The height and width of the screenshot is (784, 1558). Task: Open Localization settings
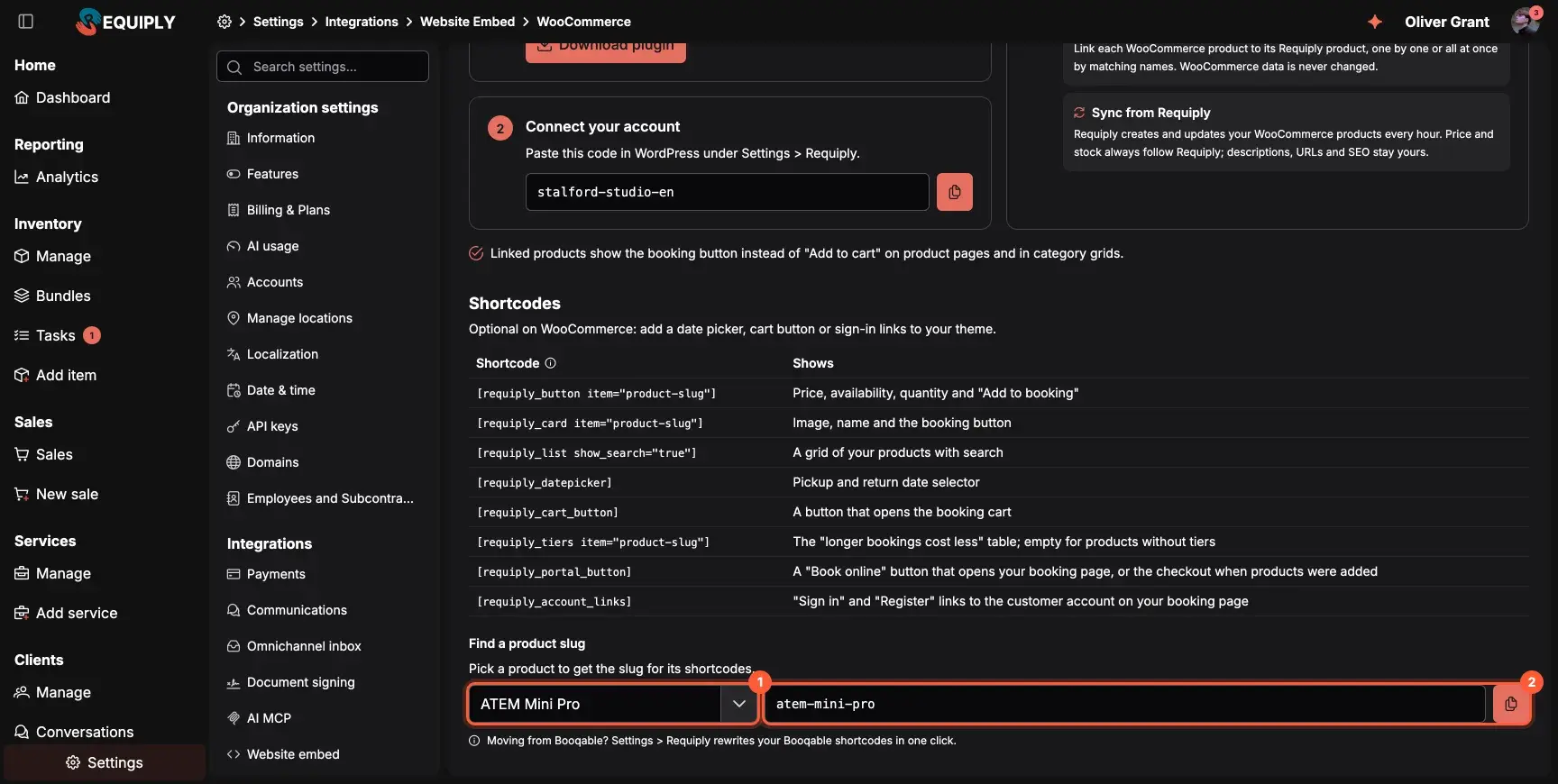[x=272, y=354]
